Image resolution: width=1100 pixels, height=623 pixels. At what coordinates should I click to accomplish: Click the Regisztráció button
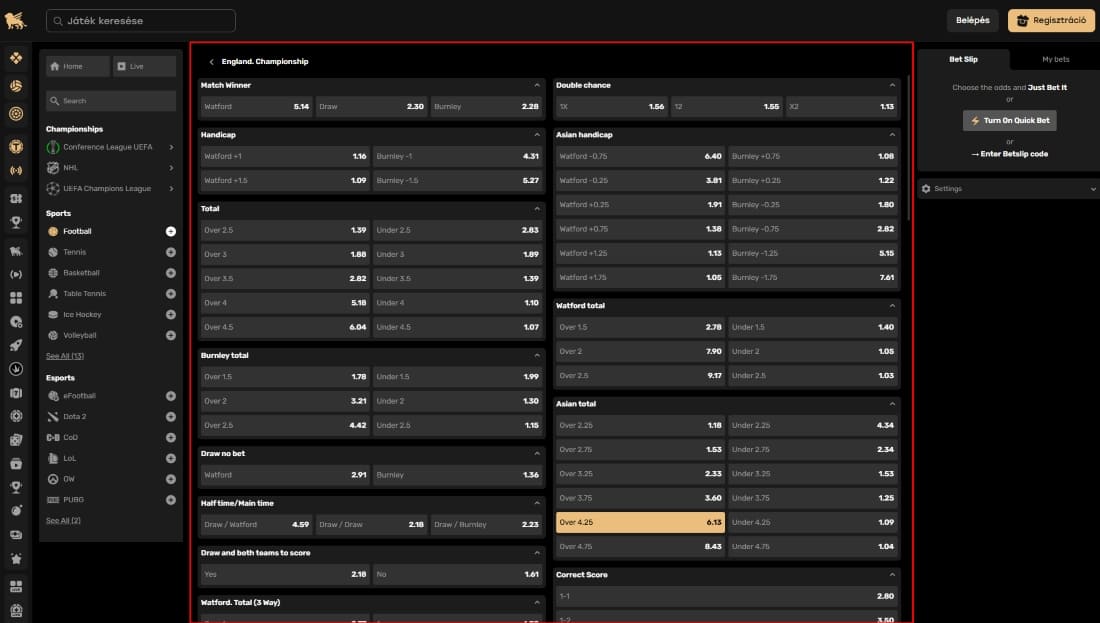coord(1051,20)
